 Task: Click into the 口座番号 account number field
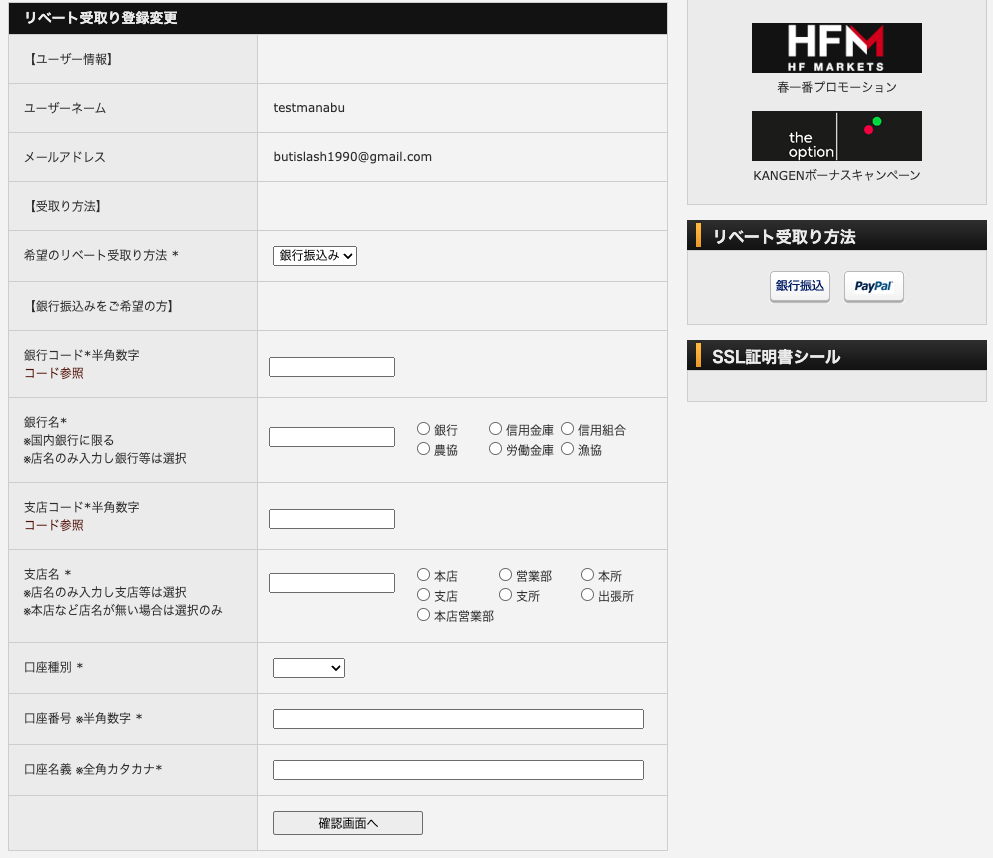458,719
